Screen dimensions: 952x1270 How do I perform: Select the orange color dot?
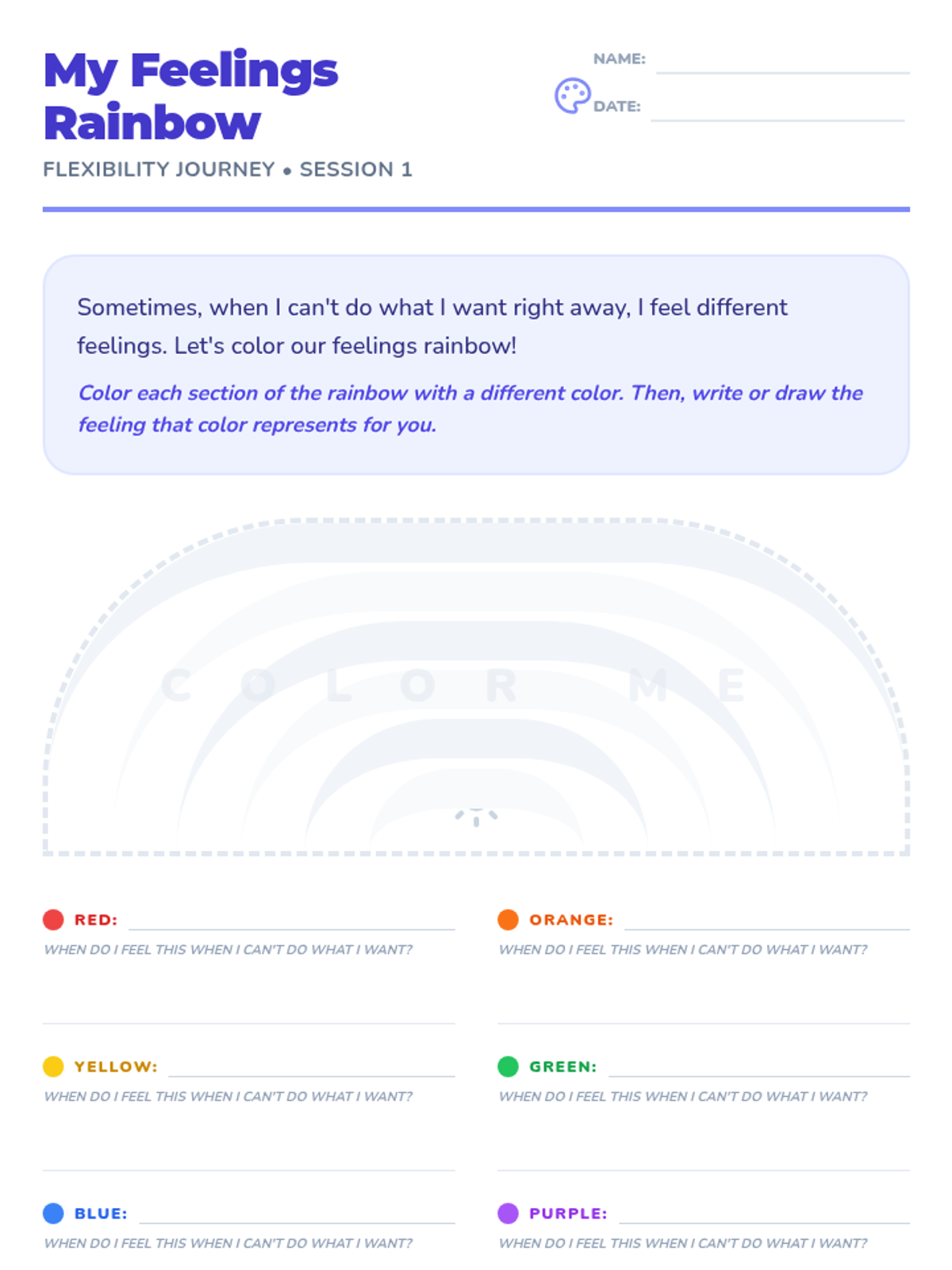click(508, 919)
